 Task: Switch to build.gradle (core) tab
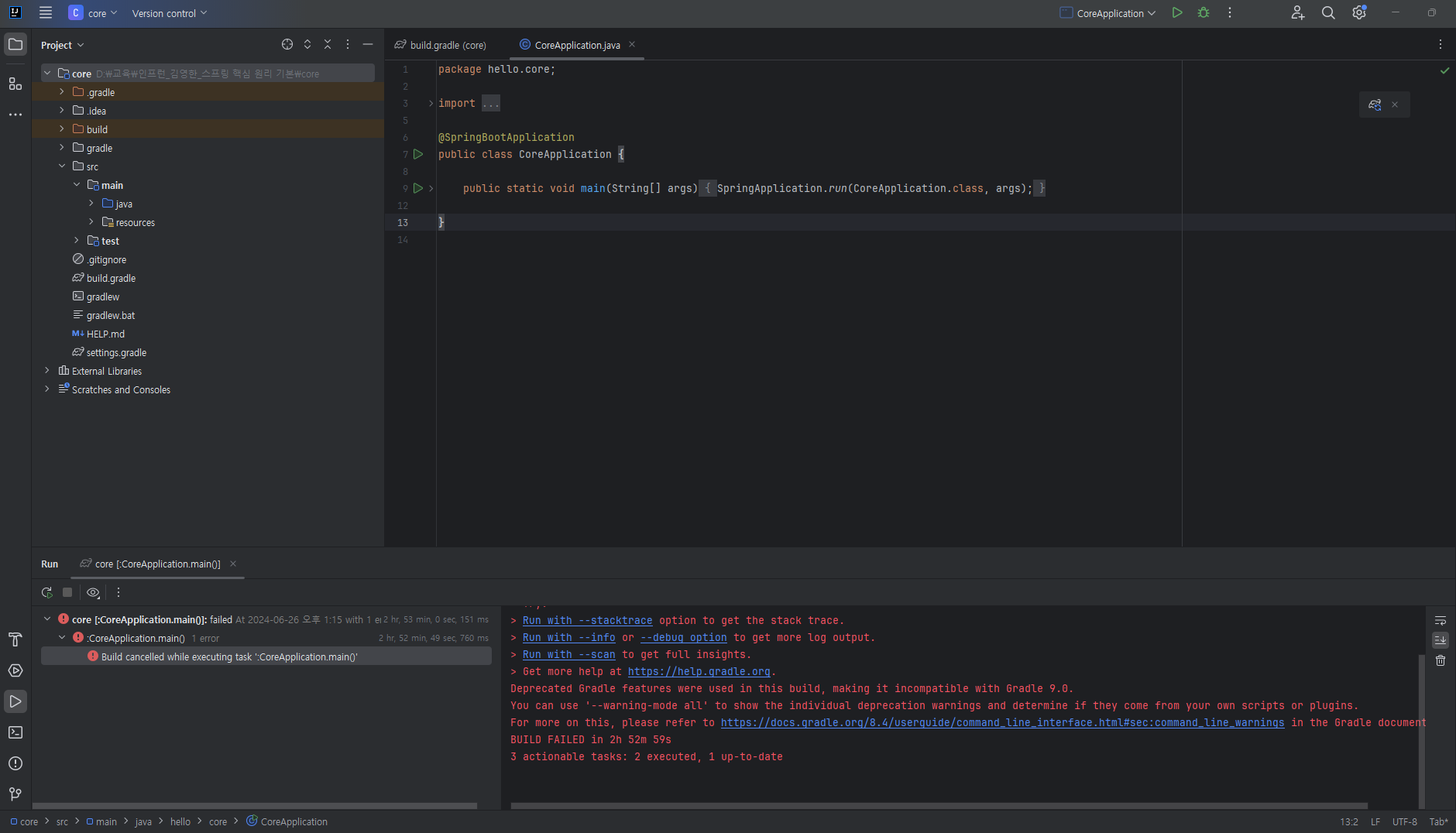point(440,45)
